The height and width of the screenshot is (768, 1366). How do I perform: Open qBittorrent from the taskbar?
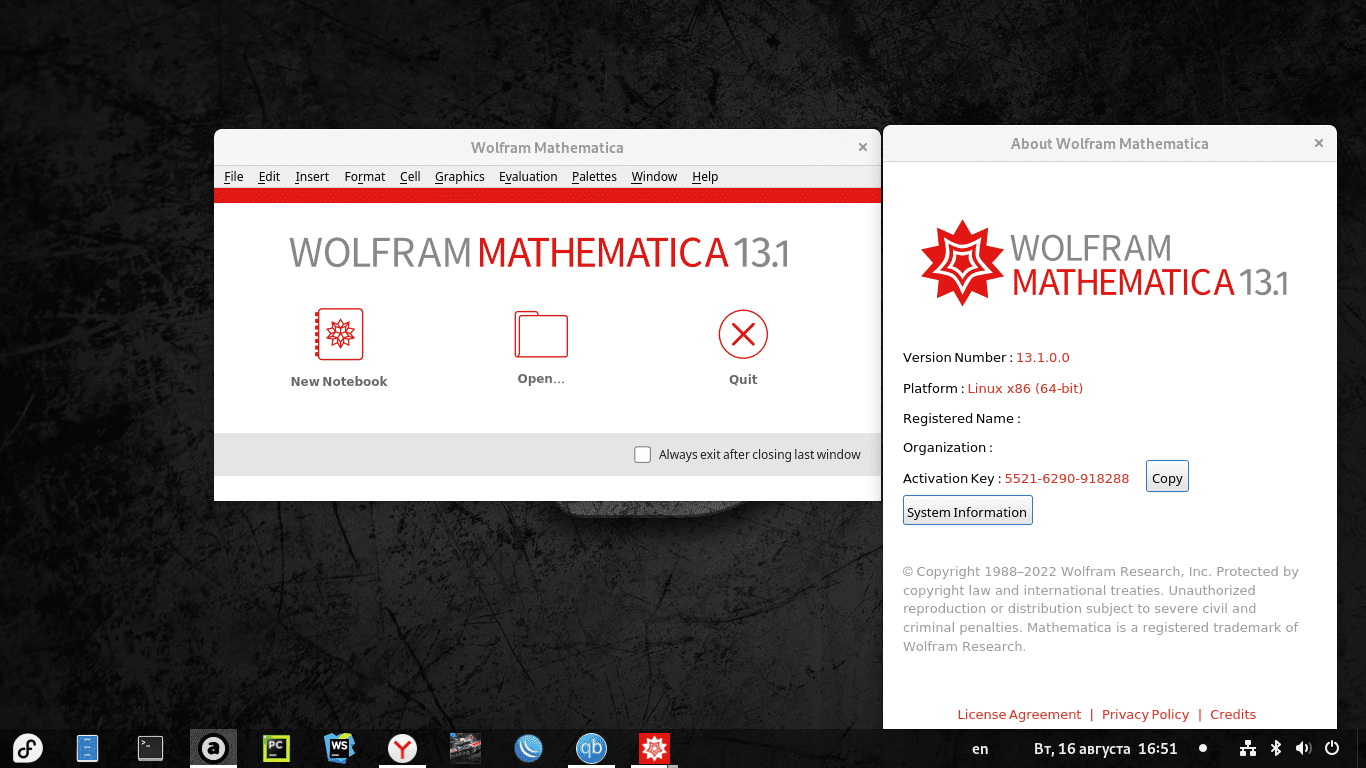tap(591, 748)
